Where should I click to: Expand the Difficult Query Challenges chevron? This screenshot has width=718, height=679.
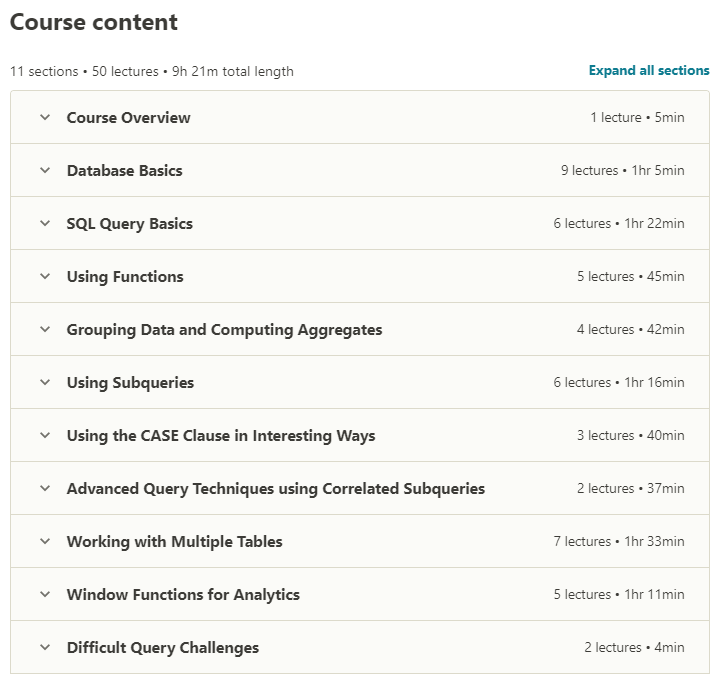(x=45, y=648)
